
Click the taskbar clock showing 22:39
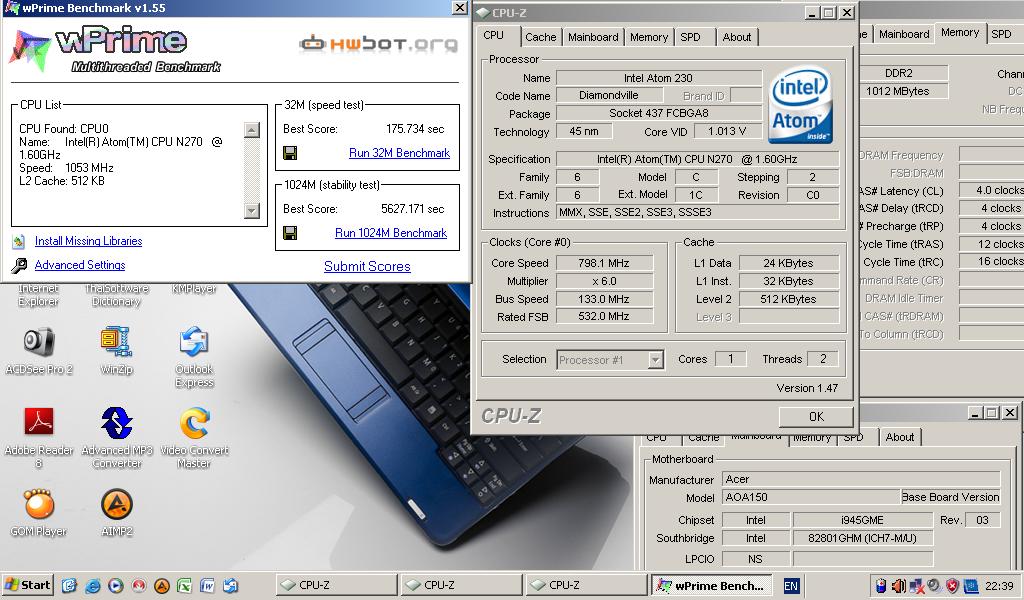click(x=999, y=586)
